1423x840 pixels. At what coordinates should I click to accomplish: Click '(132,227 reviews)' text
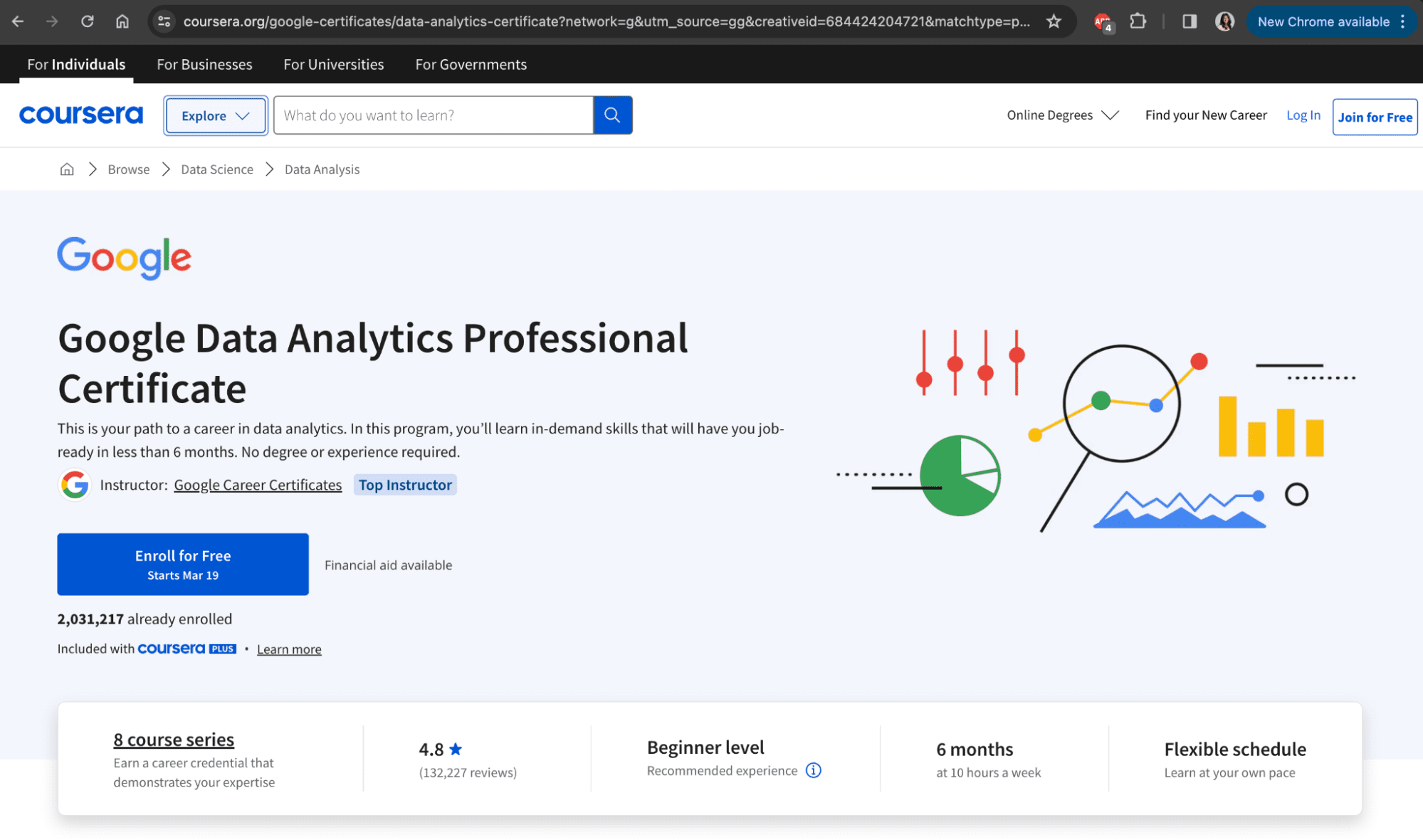click(468, 772)
